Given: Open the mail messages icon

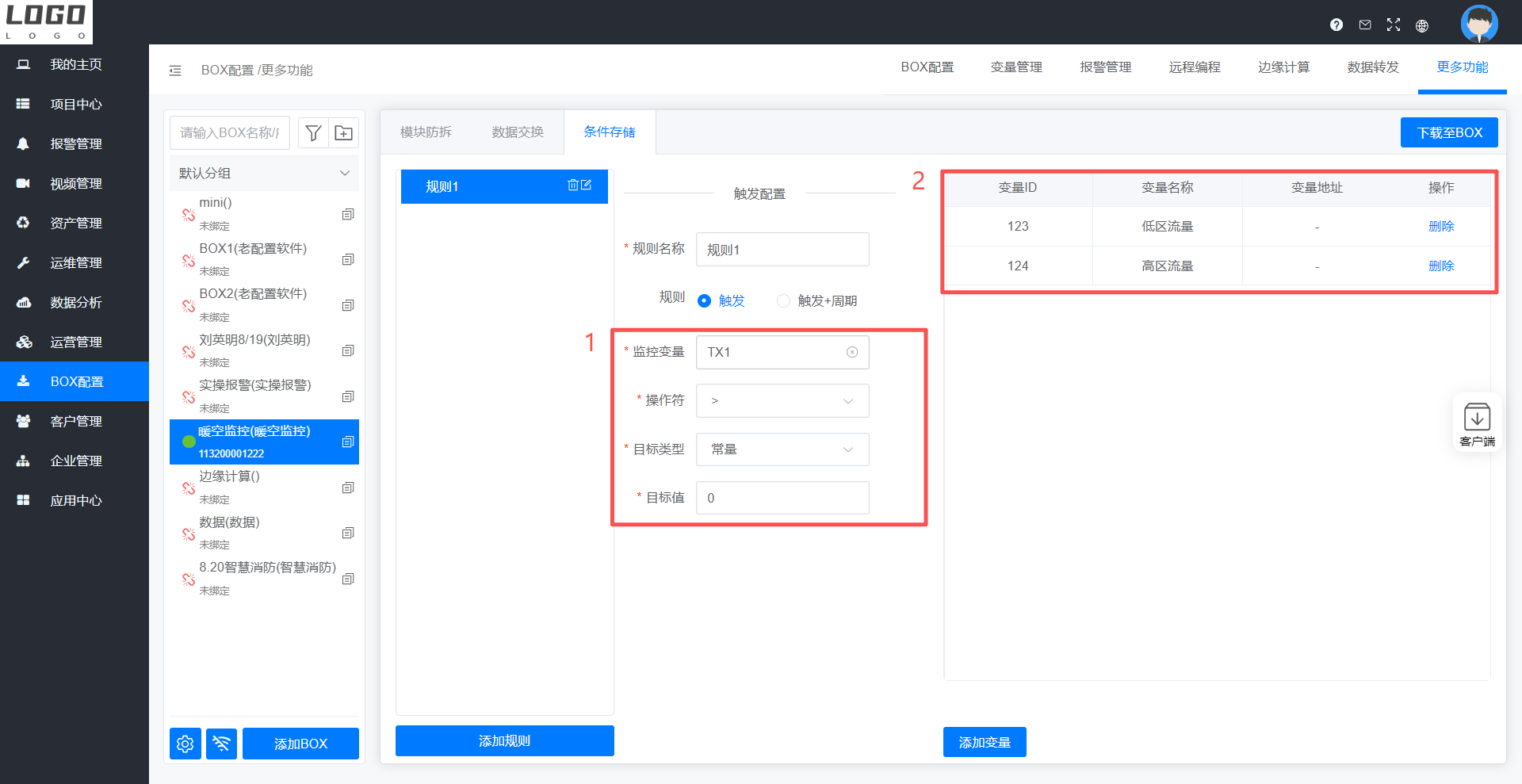Looking at the screenshot, I should (1365, 25).
